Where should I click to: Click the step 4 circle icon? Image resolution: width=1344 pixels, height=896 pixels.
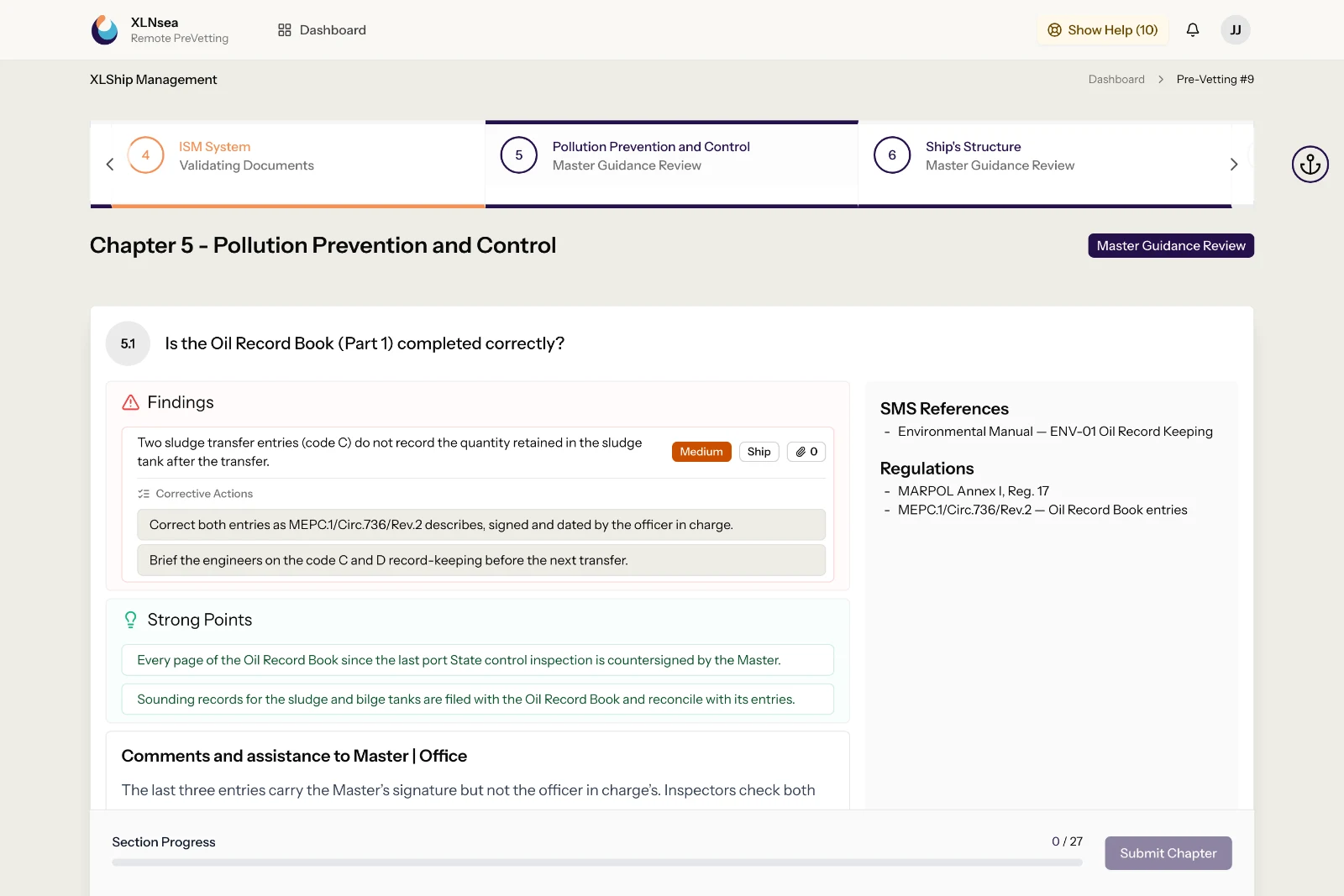pos(145,155)
